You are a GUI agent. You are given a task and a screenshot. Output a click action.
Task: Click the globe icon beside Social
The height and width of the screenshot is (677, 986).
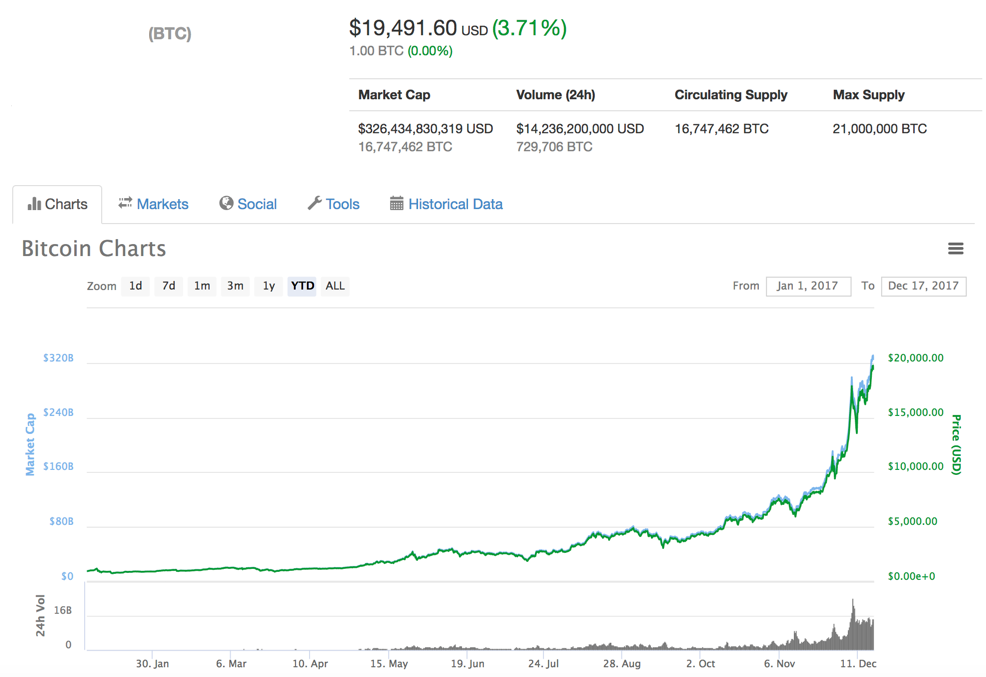point(226,204)
